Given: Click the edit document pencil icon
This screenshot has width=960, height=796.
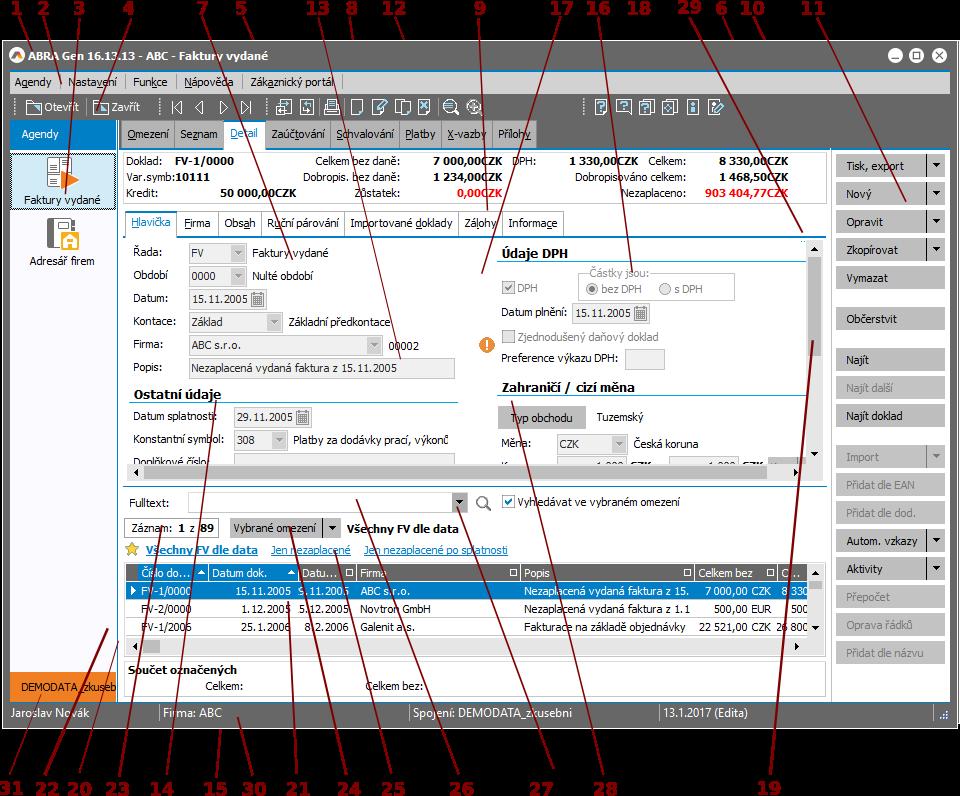Looking at the screenshot, I should pos(380,108).
